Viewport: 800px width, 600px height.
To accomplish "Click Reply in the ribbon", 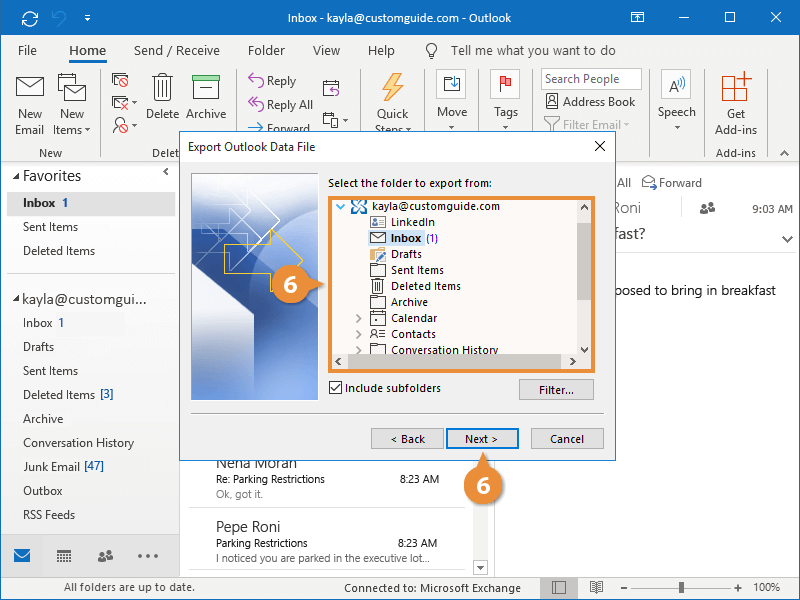I will pyautogui.click(x=272, y=81).
